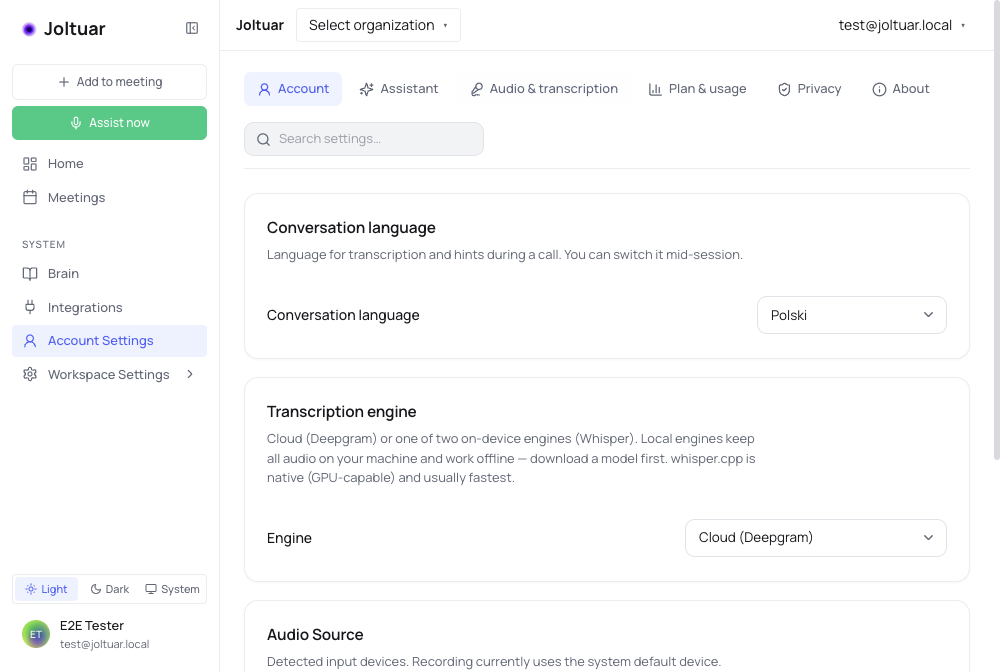Go to Meetings in sidebar

coord(110,198)
